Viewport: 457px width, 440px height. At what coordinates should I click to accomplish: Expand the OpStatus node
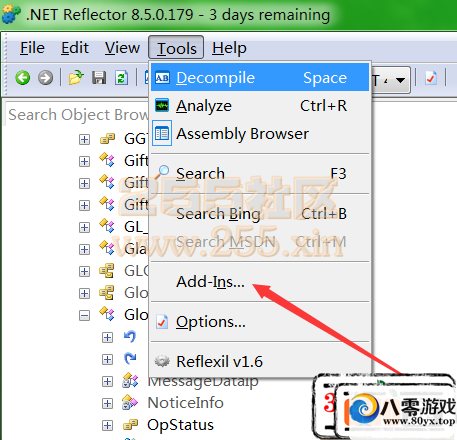point(107,425)
